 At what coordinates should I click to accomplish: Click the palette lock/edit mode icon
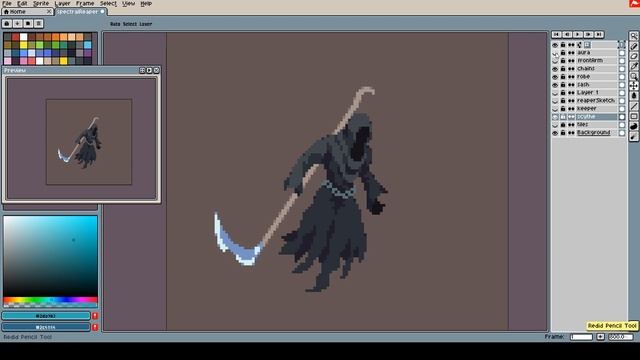[7, 24]
